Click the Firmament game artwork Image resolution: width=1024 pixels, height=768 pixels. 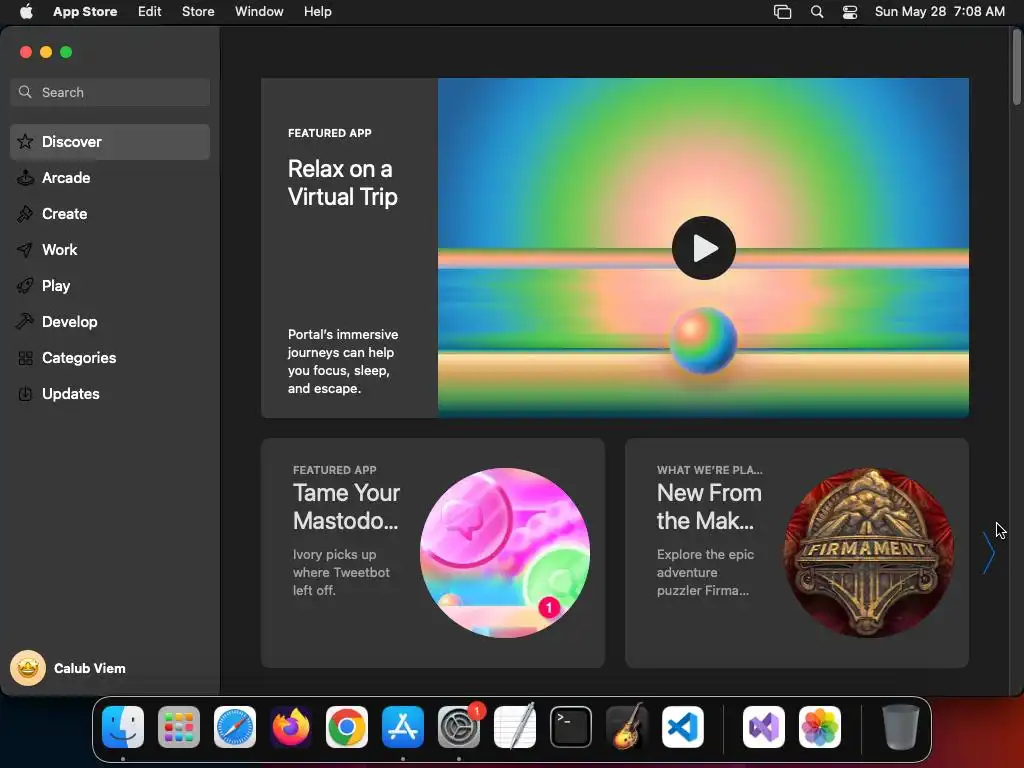[x=869, y=552]
